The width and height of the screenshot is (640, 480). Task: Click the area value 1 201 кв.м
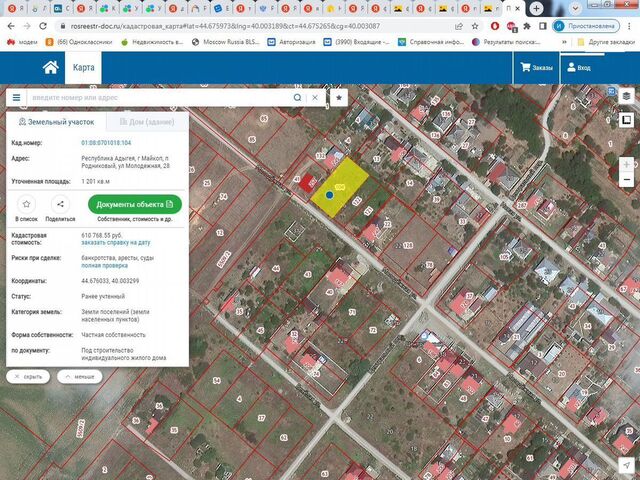click(96, 181)
